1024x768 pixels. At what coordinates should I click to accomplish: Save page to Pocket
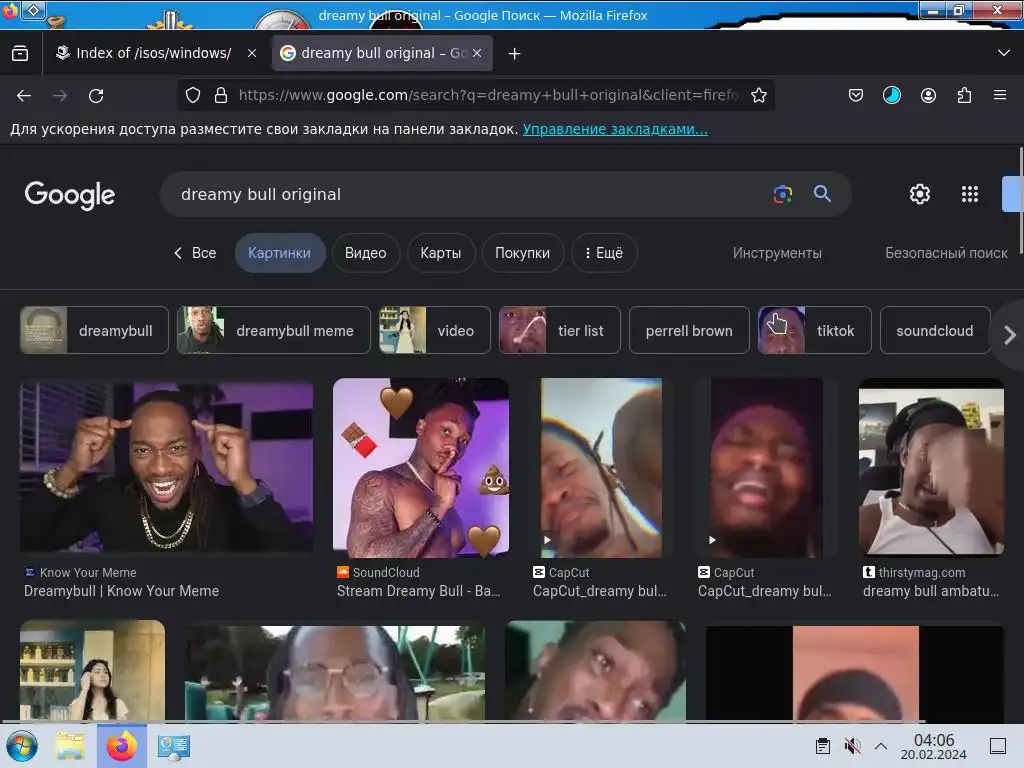pyautogui.click(x=856, y=95)
